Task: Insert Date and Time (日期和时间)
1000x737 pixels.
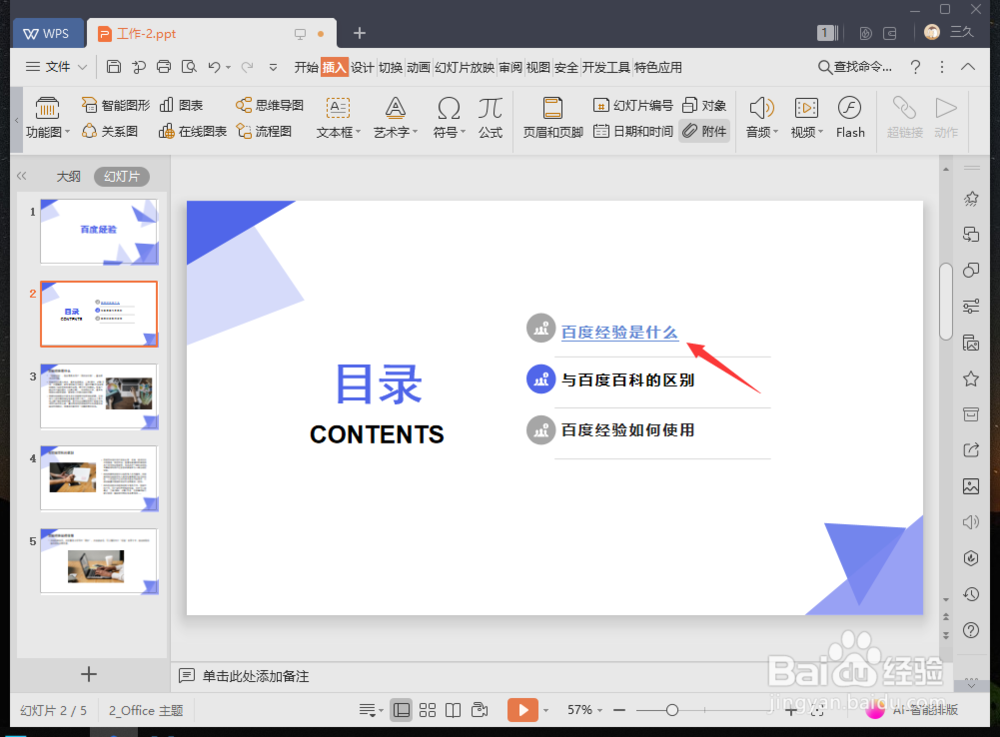Action: point(633,131)
